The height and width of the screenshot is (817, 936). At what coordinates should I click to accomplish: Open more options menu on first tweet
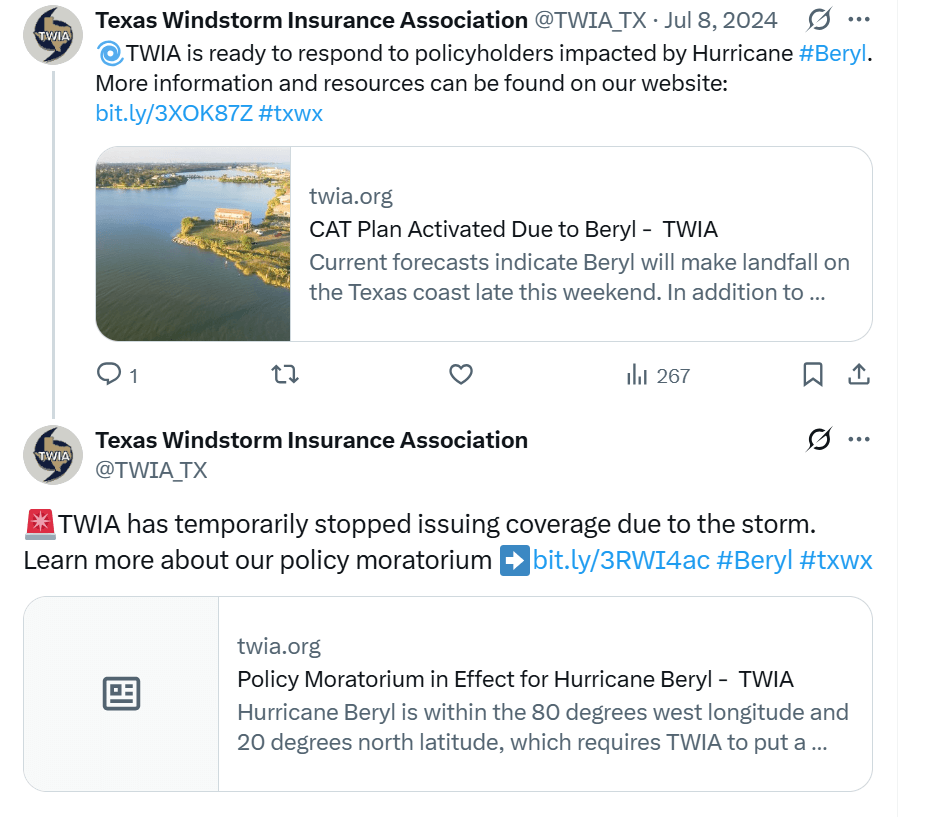click(x=859, y=20)
